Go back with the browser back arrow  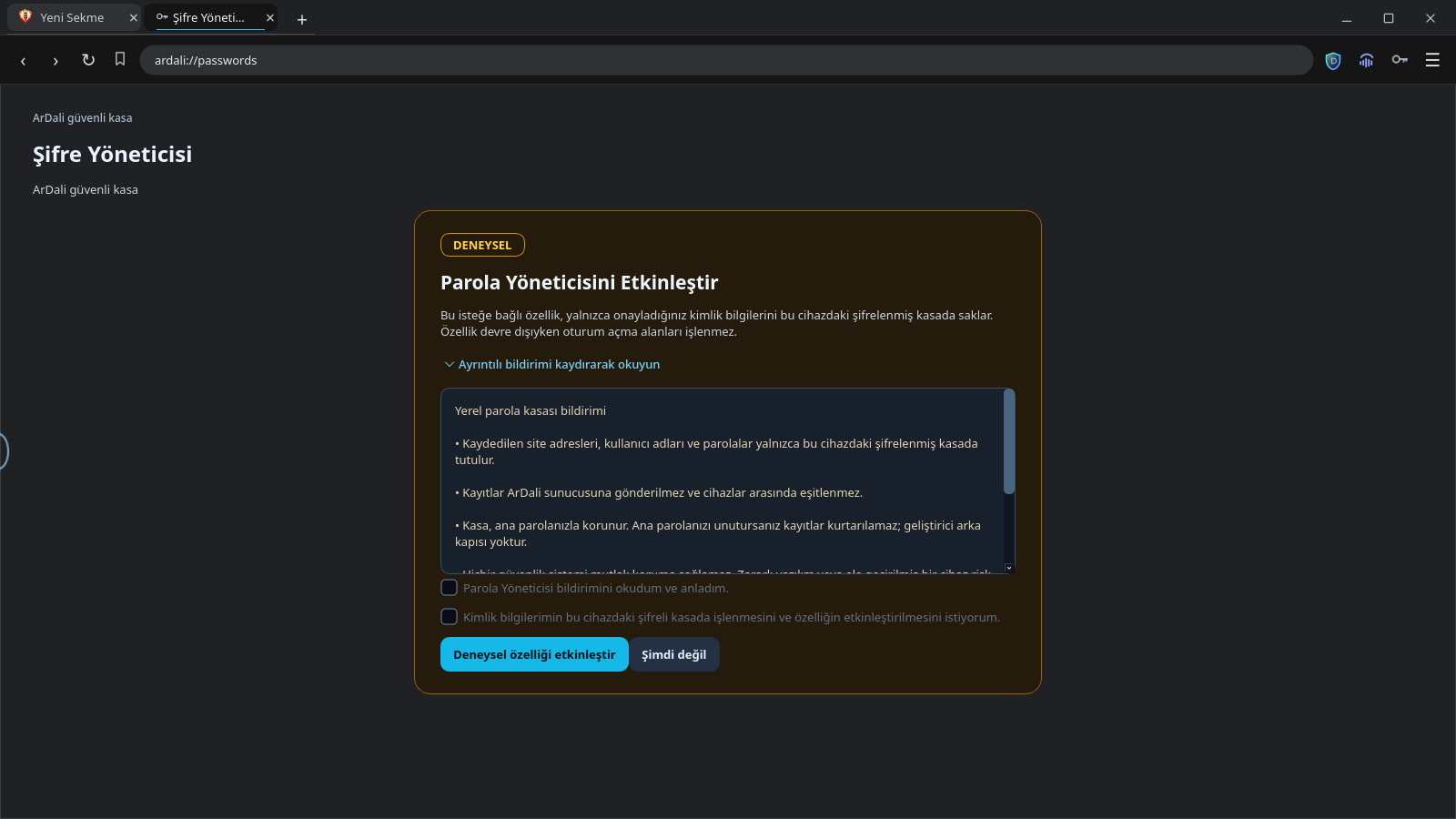coord(23,60)
